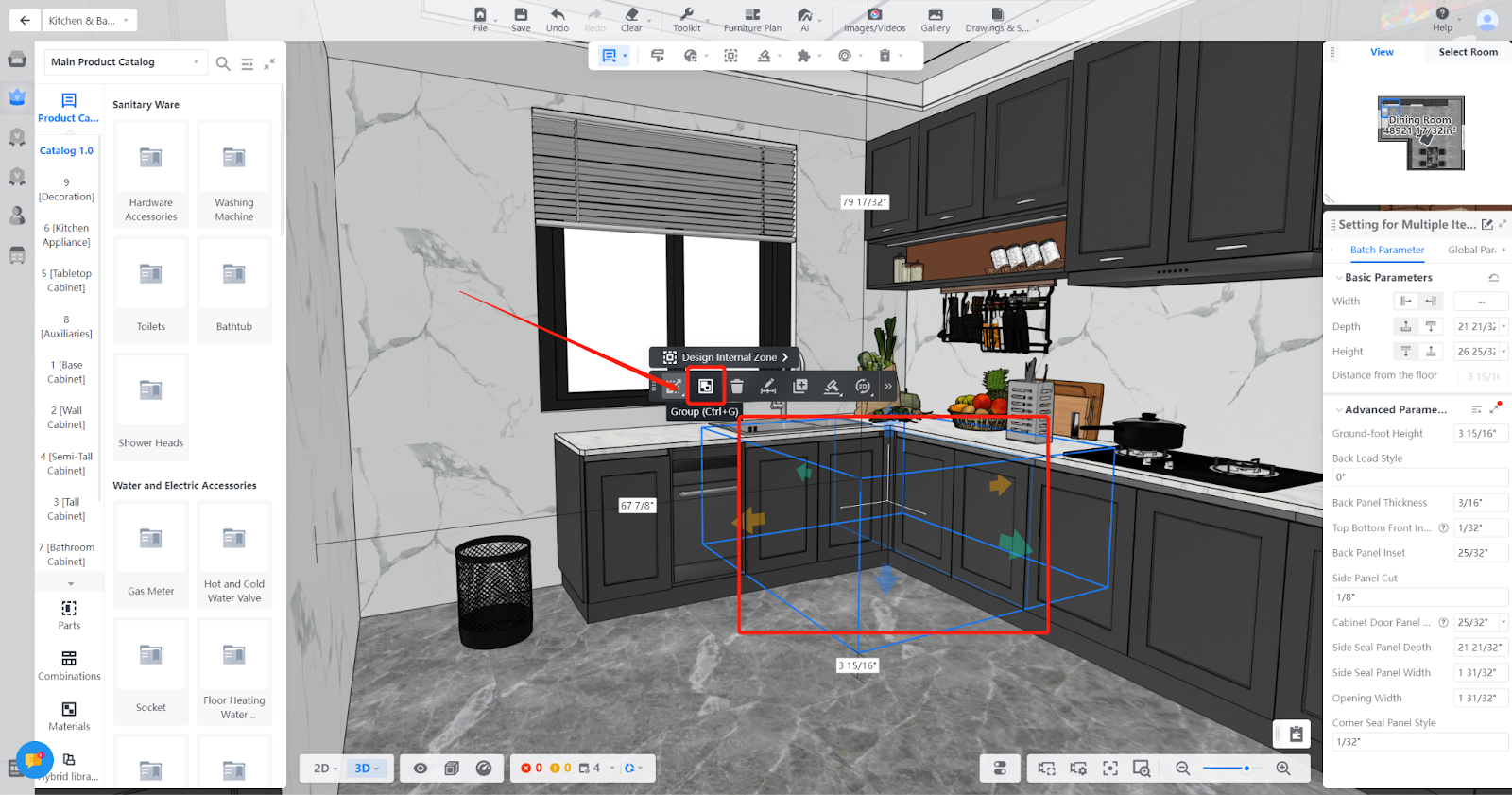Select Height top-anchor option
This screenshot has width=1512, height=795.
1406,352
